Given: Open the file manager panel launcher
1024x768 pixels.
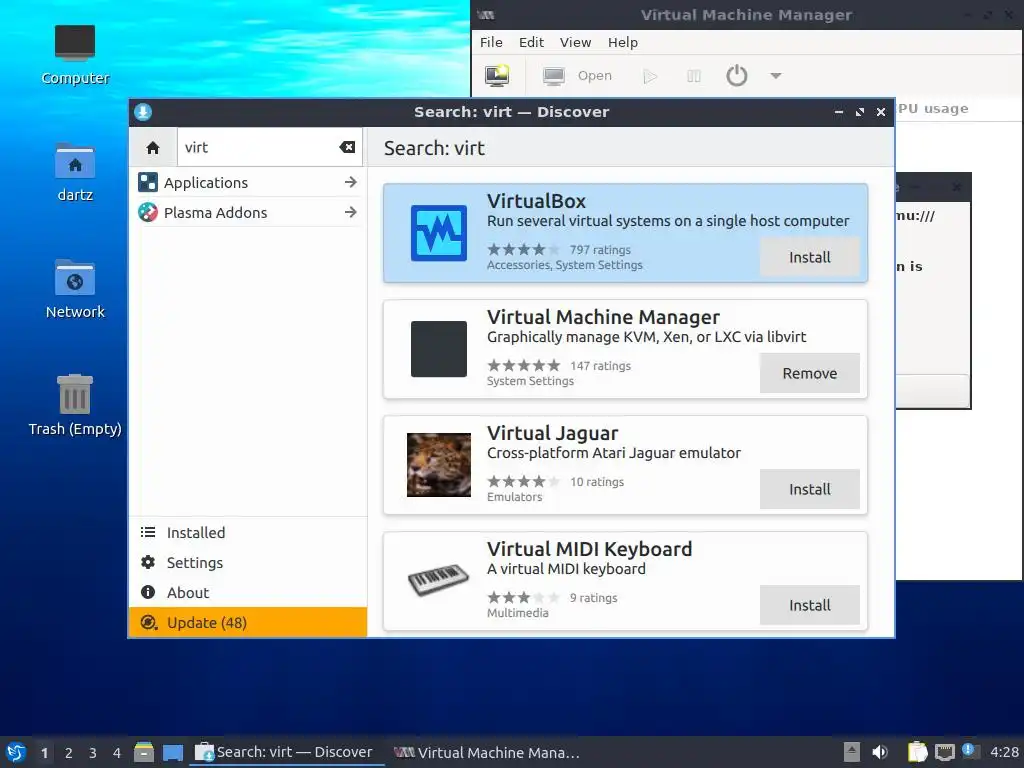Looking at the screenshot, I should [144, 752].
